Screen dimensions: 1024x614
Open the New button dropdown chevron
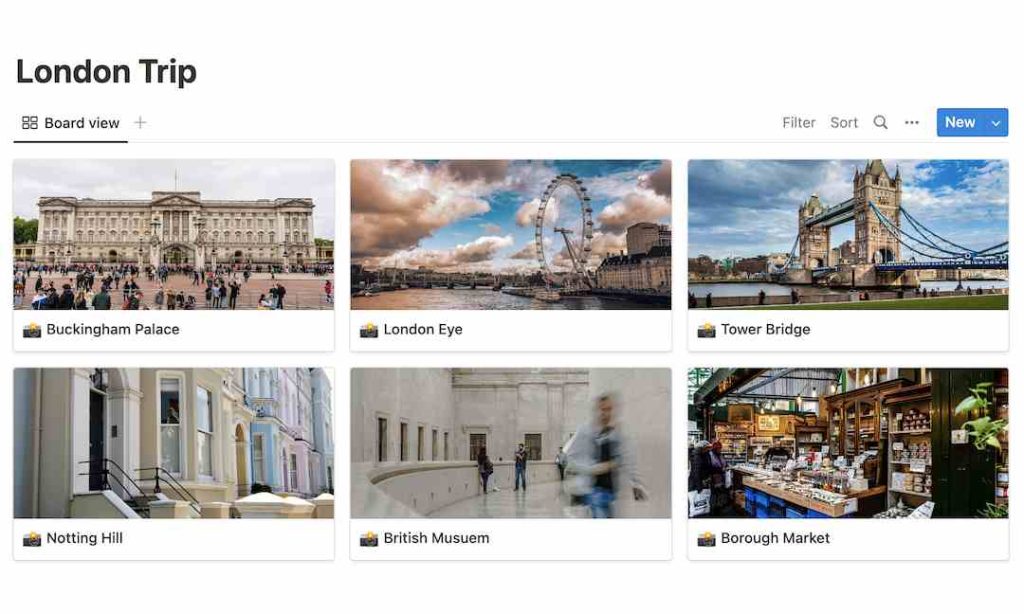pos(996,122)
